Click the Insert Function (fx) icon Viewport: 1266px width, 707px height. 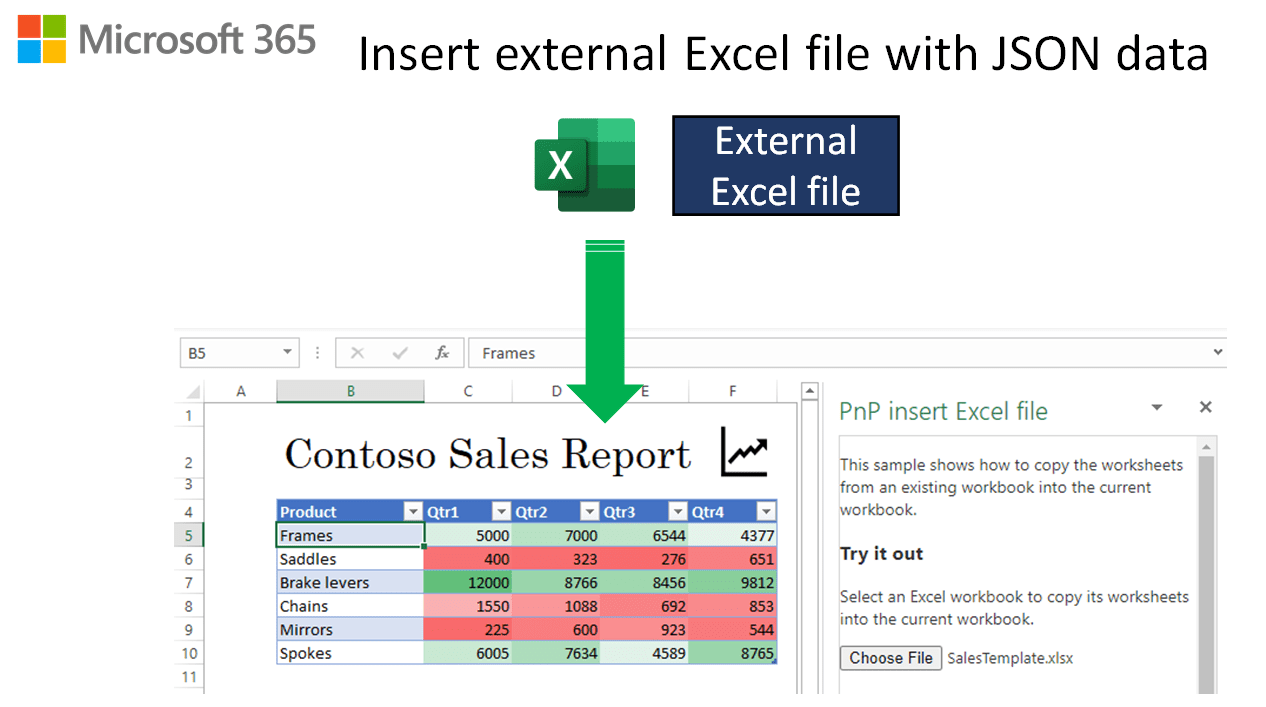443,352
